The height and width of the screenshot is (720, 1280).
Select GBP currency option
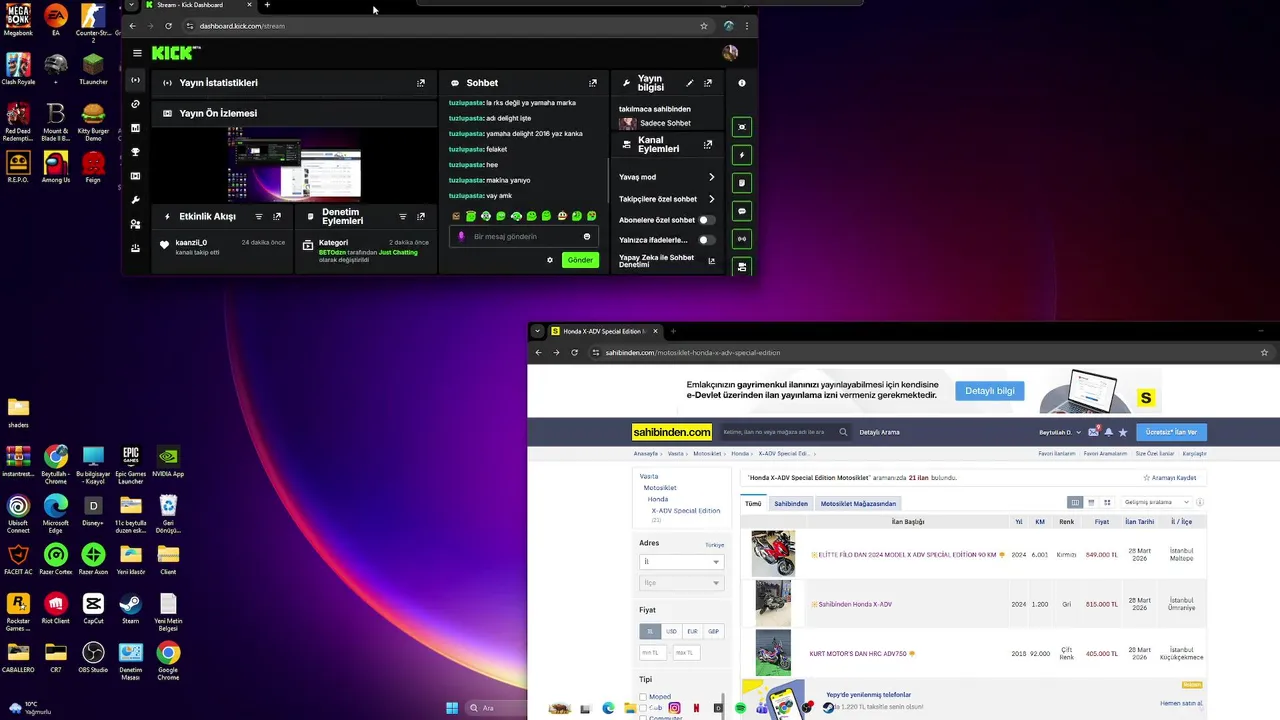(713, 631)
